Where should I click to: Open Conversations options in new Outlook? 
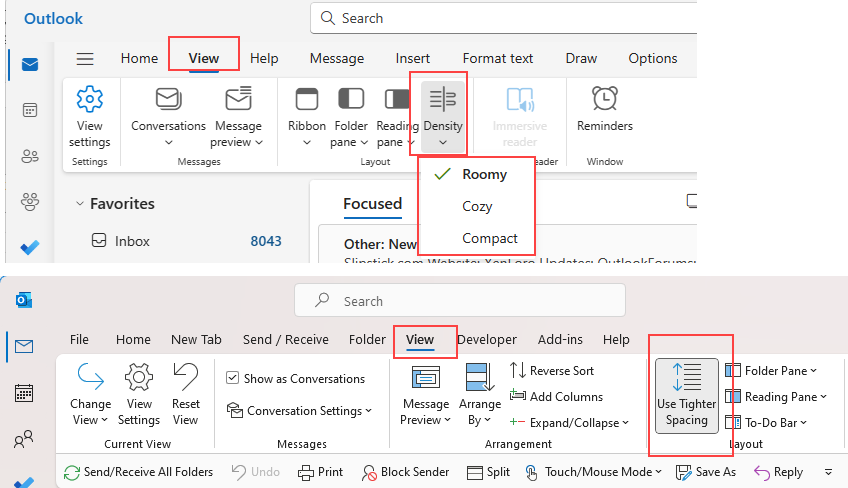(x=168, y=116)
